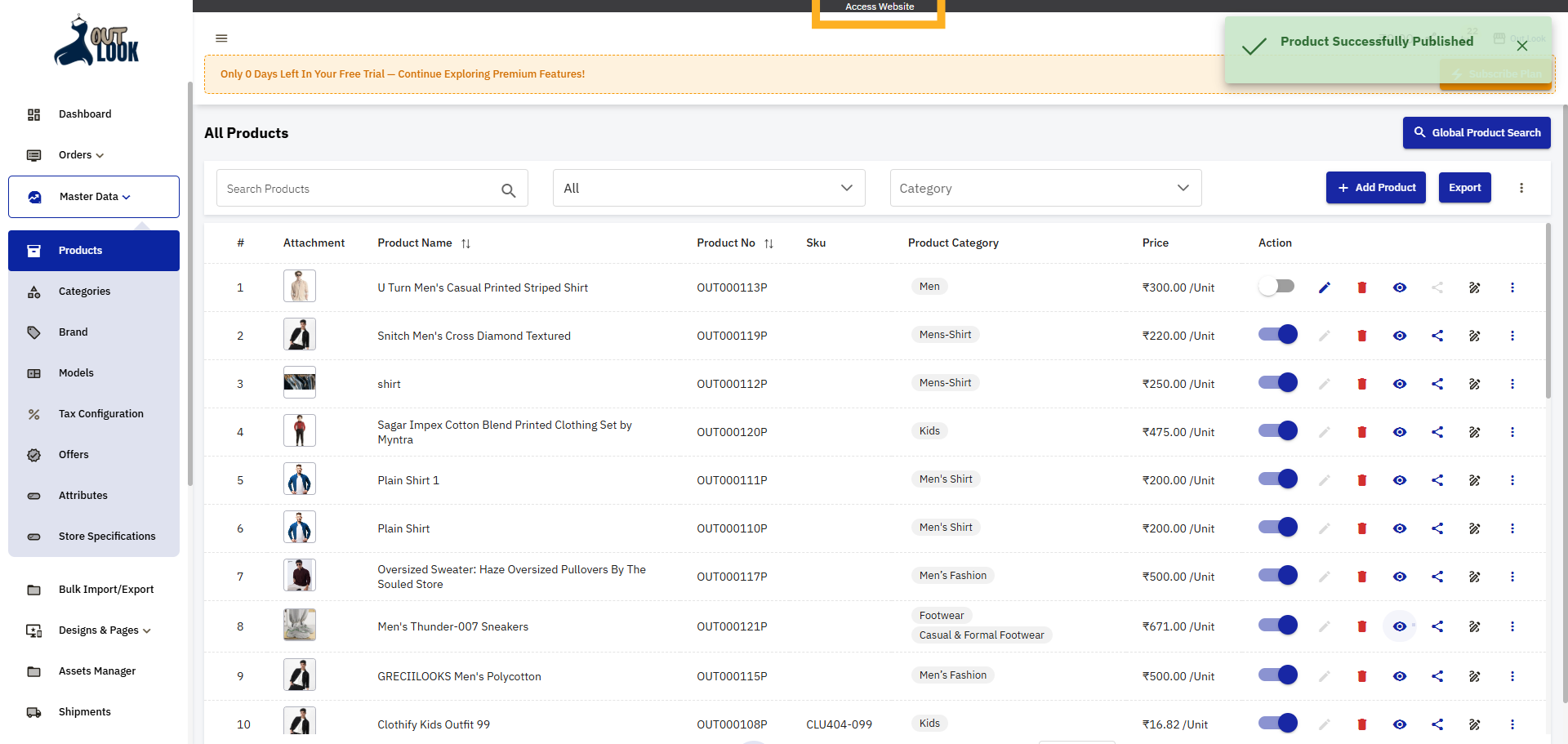Image resolution: width=1568 pixels, height=744 pixels.
Task: Click the Add Product button
Action: click(x=1375, y=188)
